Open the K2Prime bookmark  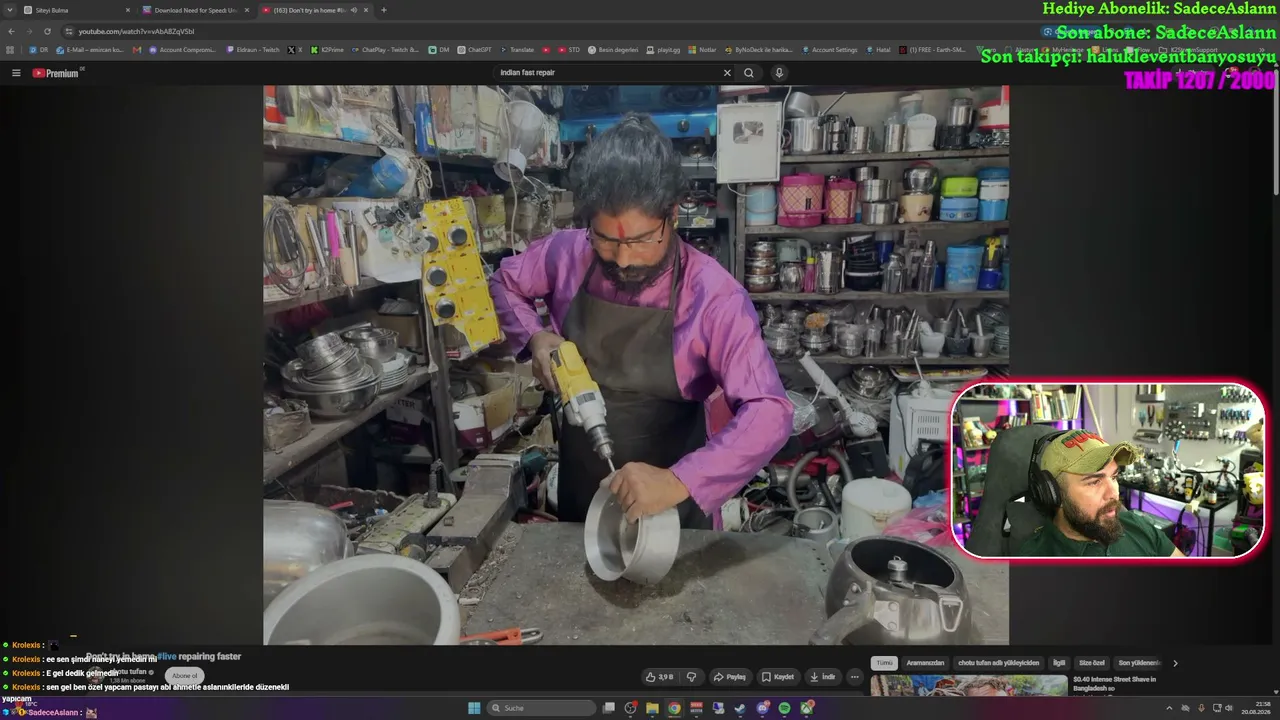pos(327,49)
